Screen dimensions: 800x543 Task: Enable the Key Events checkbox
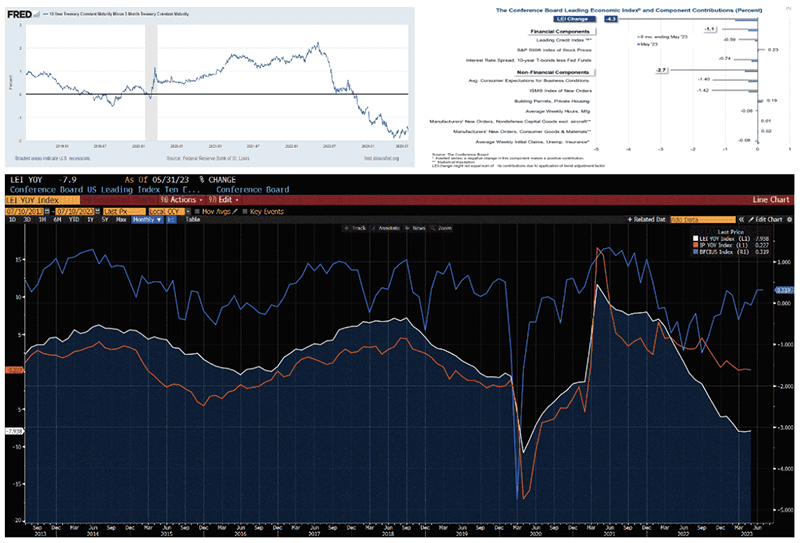pyautogui.click(x=245, y=211)
